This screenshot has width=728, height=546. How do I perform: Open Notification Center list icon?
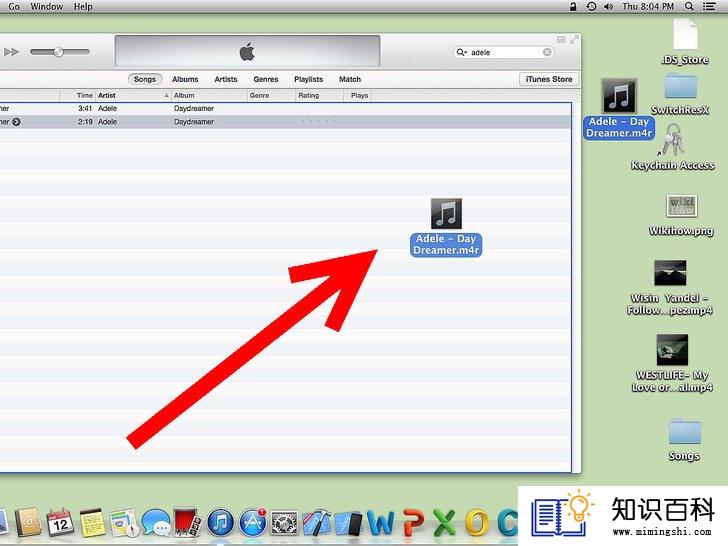pyautogui.click(x=708, y=6)
